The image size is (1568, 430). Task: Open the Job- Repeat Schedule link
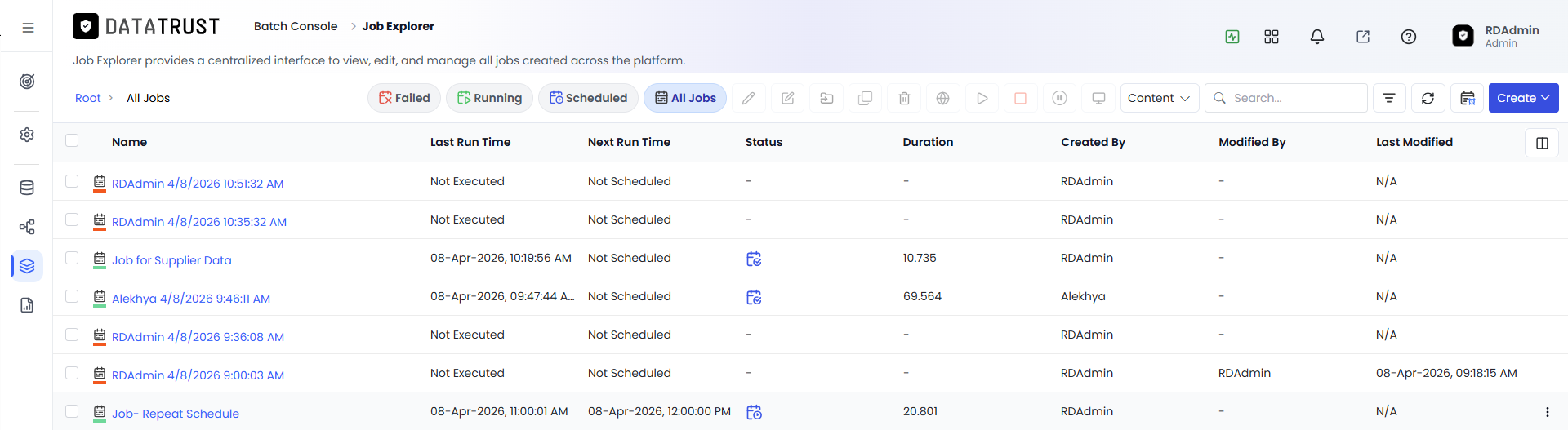(x=176, y=414)
